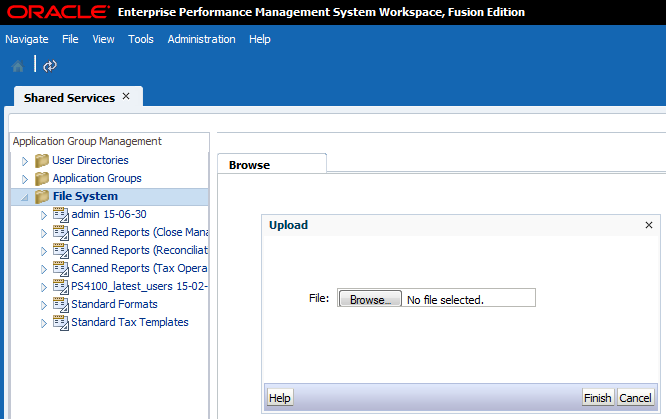Click the Application Groups folder icon
The width and height of the screenshot is (666, 419).
tap(42, 178)
